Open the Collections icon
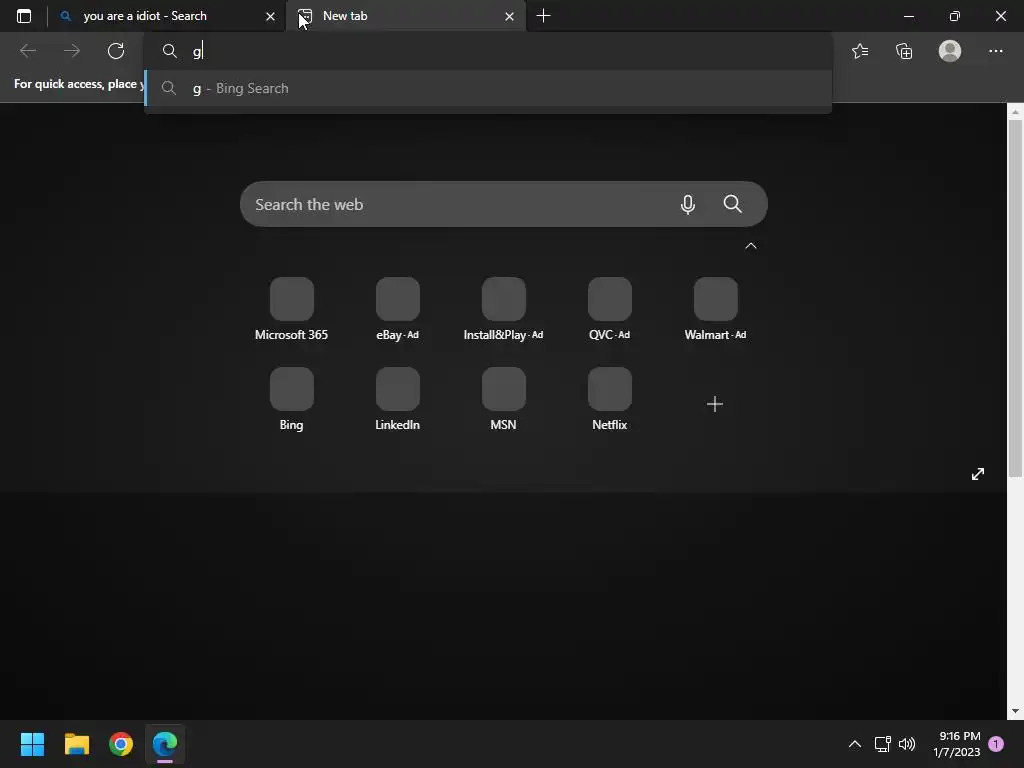The width and height of the screenshot is (1024, 768). coord(904,51)
